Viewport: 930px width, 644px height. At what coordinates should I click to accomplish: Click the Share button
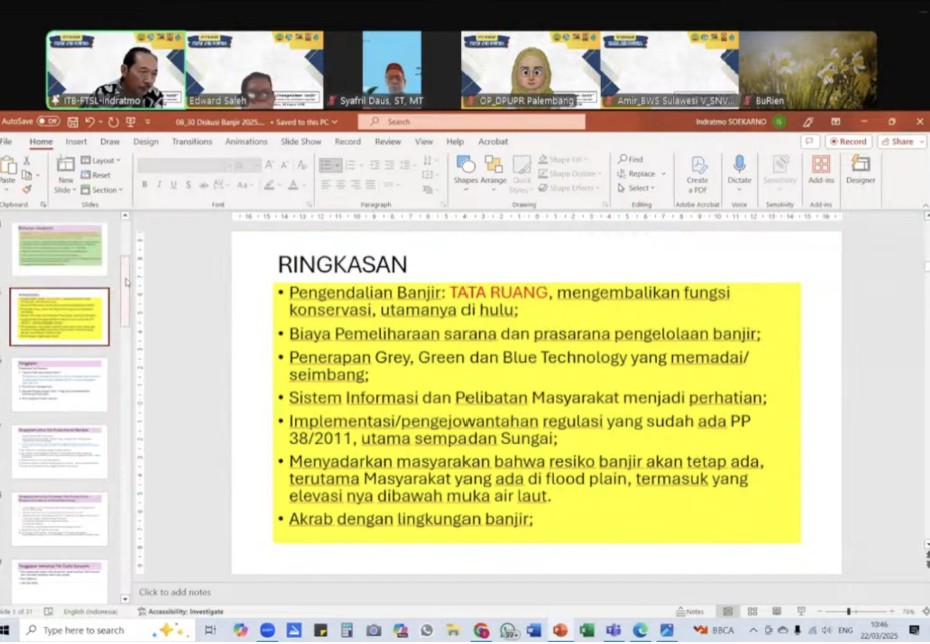pos(901,142)
